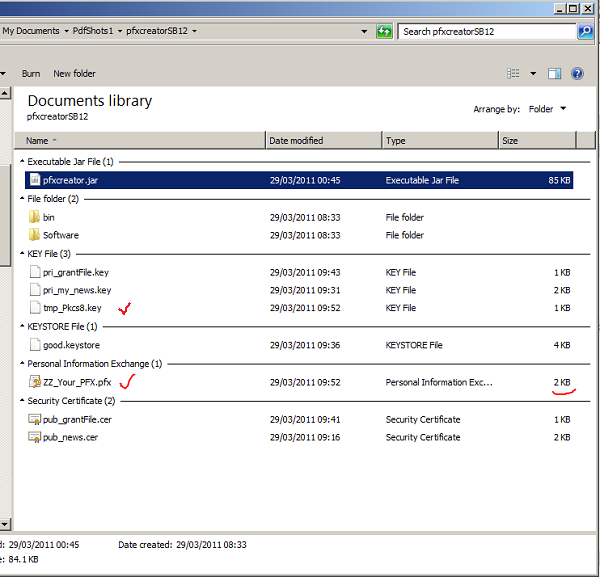Select the ZZ_Your_PFX.pfx certificate icon
The image size is (600, 577).
34,381
